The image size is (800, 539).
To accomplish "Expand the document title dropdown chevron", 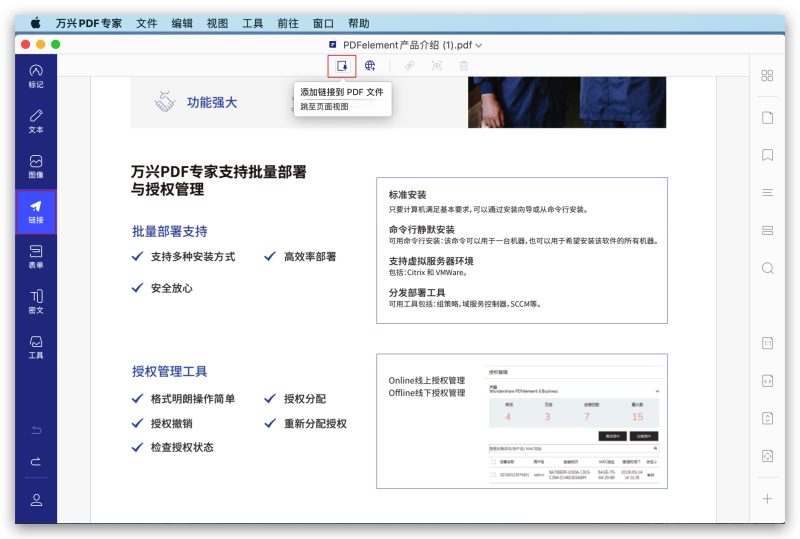I will (479, 45).
